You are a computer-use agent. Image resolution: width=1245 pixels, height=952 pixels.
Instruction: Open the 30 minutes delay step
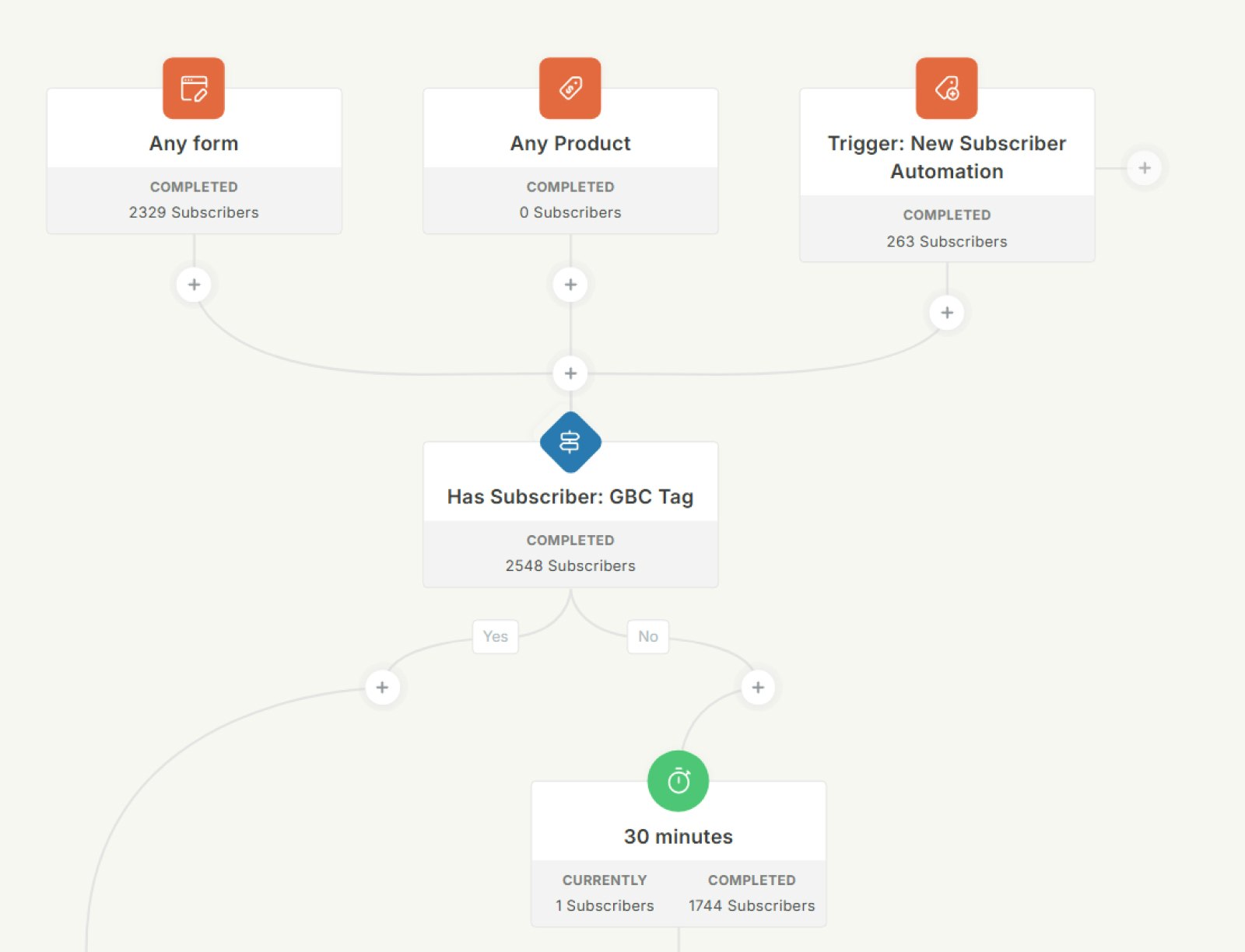point(678,837)
